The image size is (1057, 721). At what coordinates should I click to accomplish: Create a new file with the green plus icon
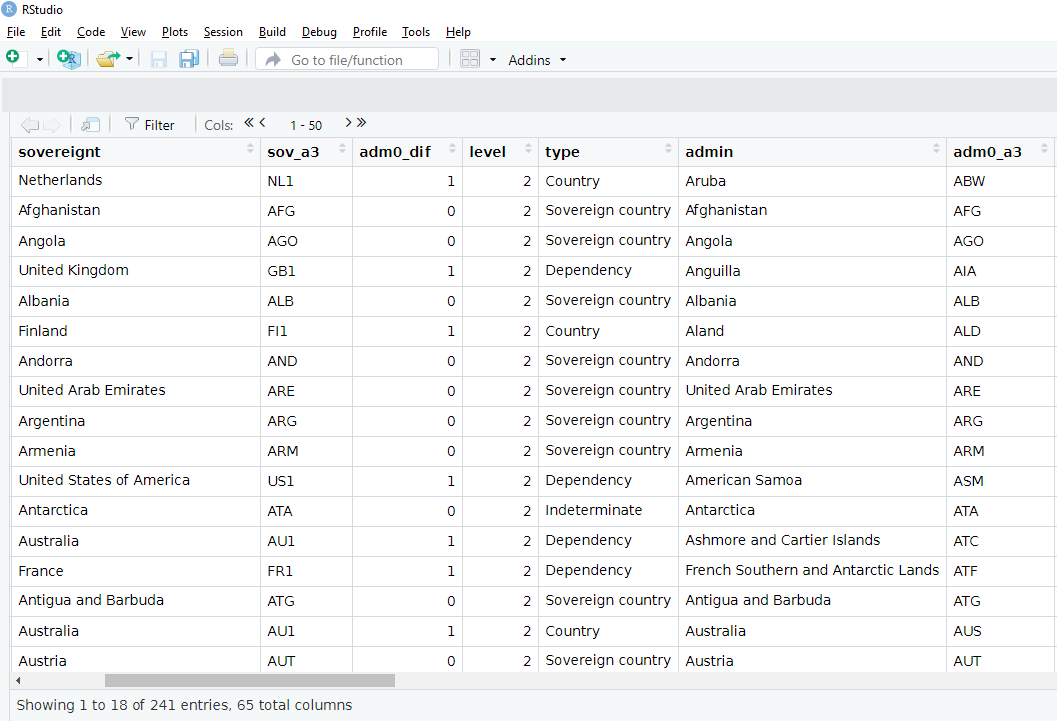coord(14,58)
